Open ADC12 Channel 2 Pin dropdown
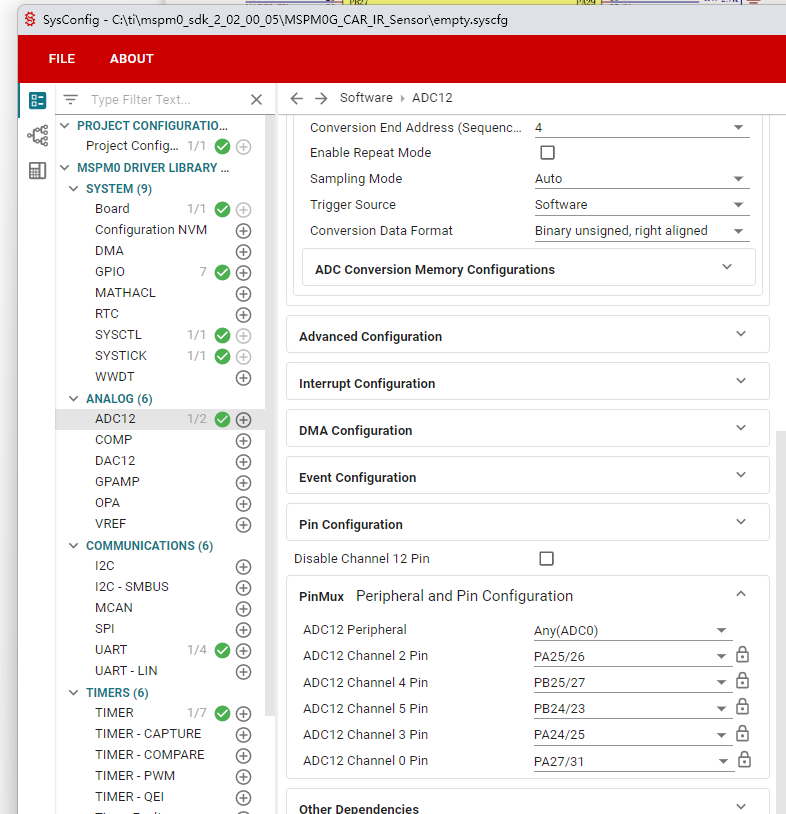 [633, 657]
